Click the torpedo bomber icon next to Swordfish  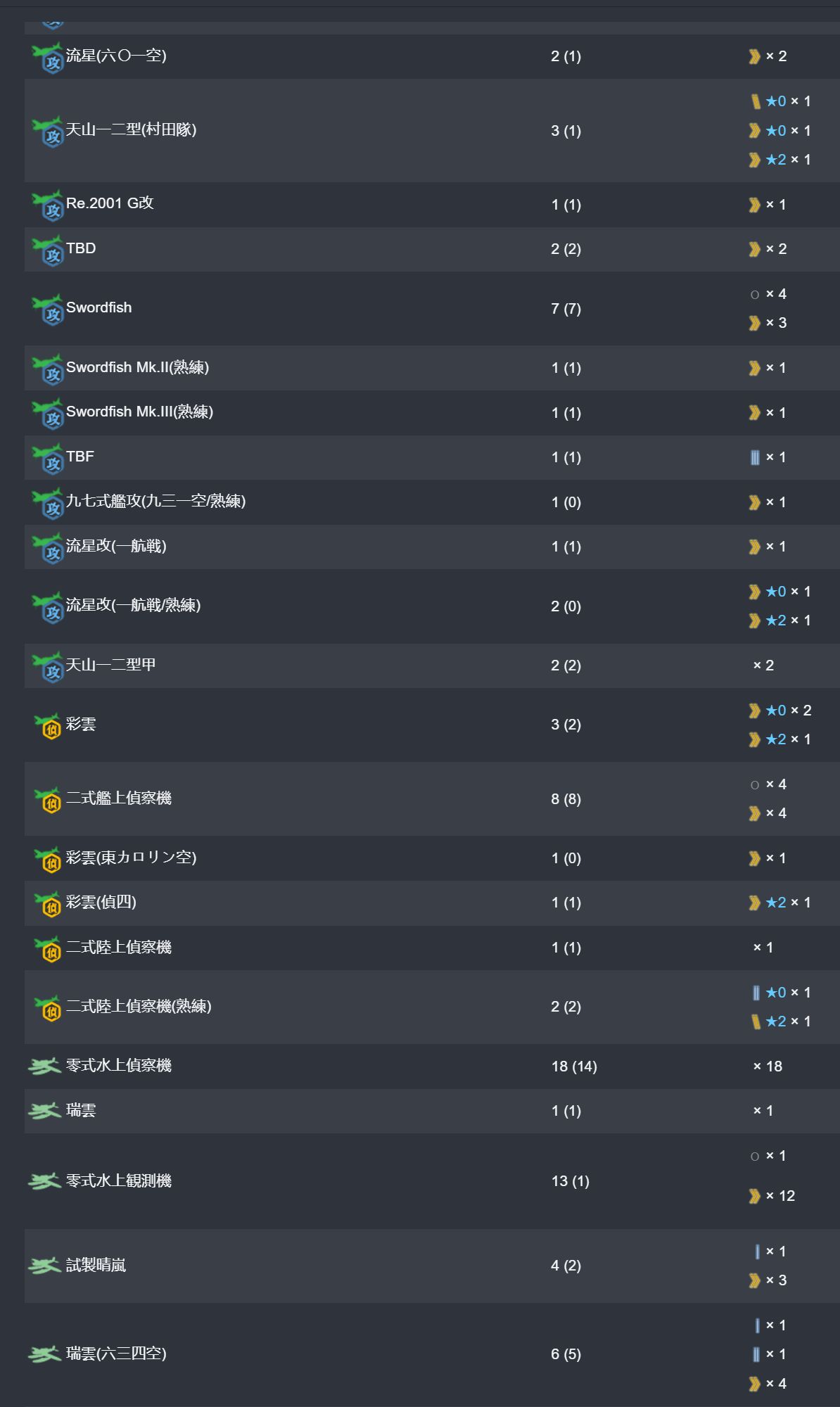pos(48,310)
